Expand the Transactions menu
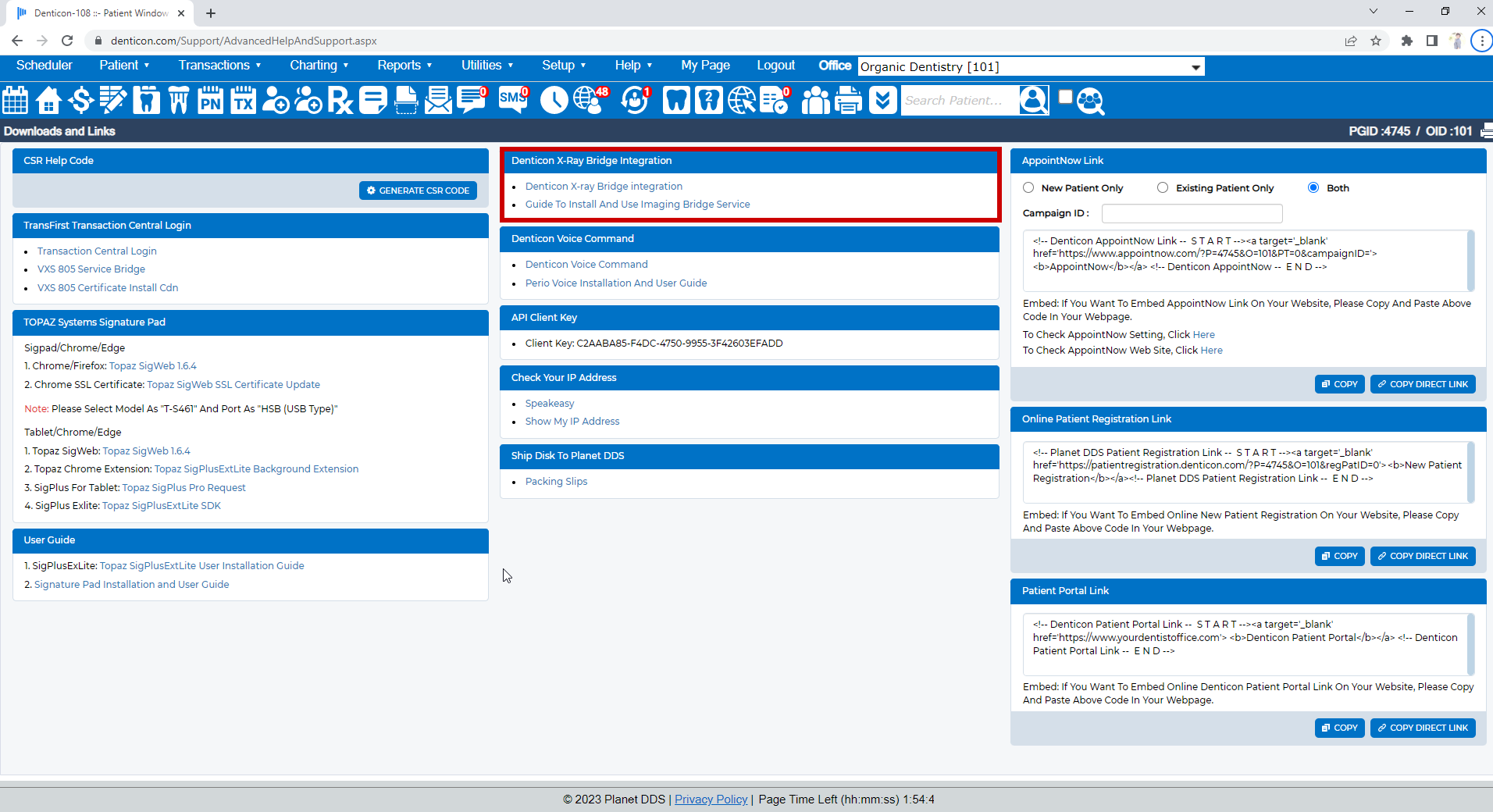Image resolution: width=1493 pixels, height=812 pixels. [219, 65]
